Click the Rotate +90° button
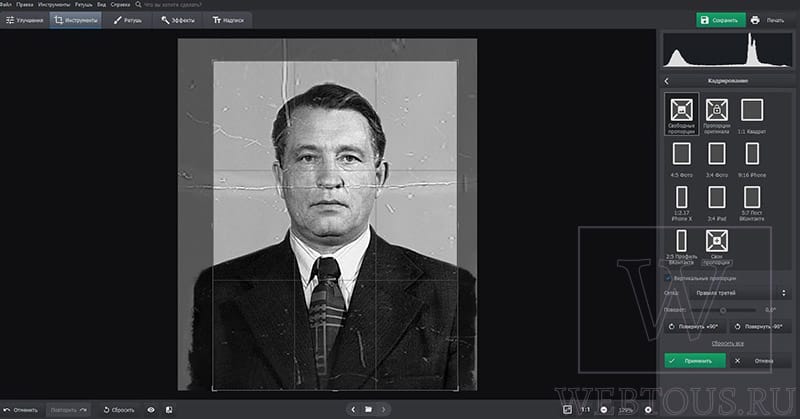 tap(695, 326)
